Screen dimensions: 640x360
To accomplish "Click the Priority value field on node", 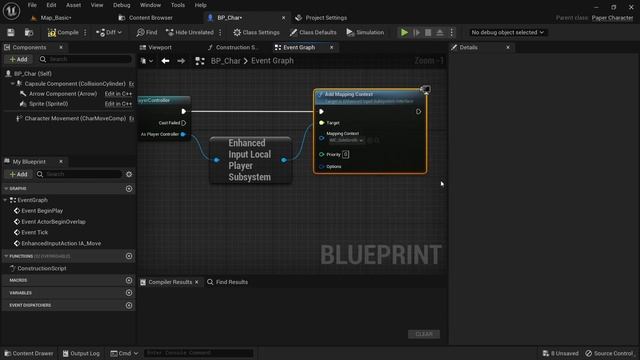I will (x=345, y=154).
